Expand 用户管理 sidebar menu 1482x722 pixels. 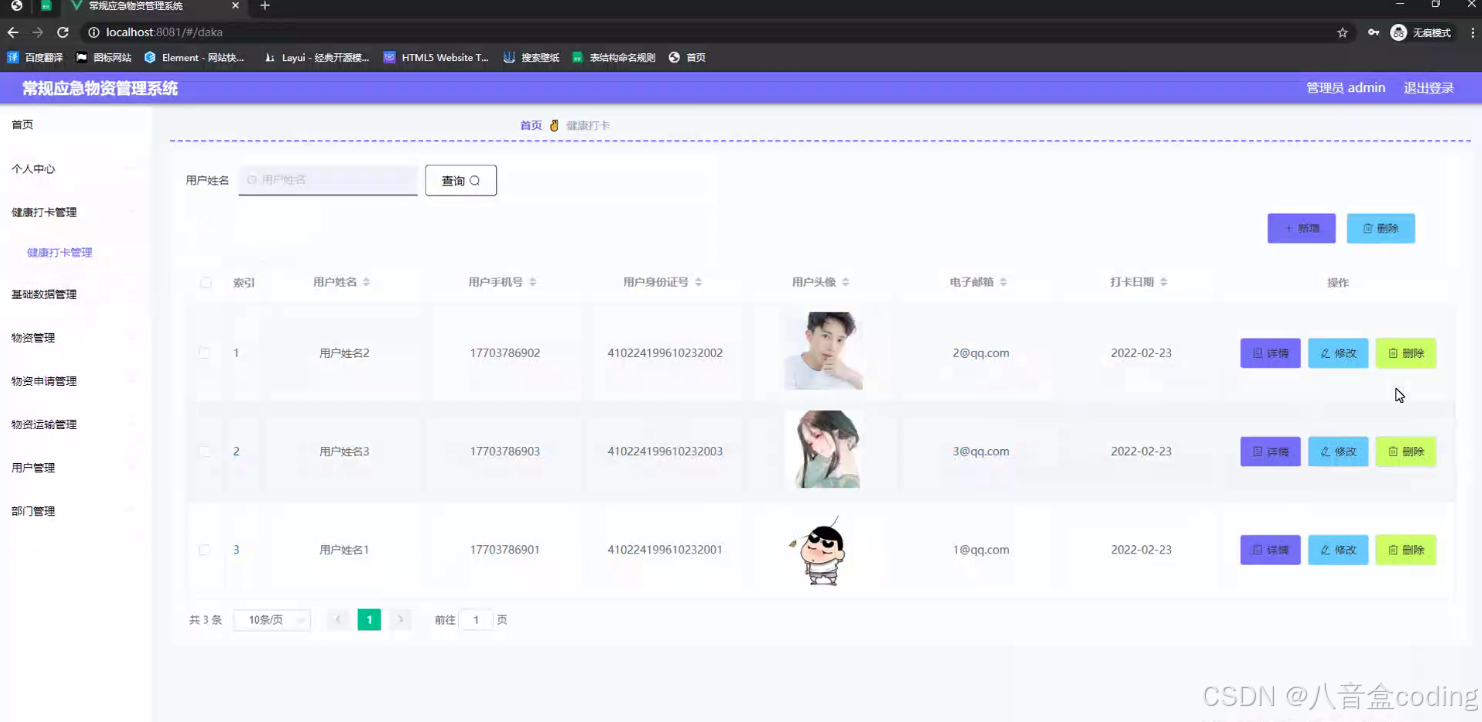pyautogui.click(x=75, y=468)
